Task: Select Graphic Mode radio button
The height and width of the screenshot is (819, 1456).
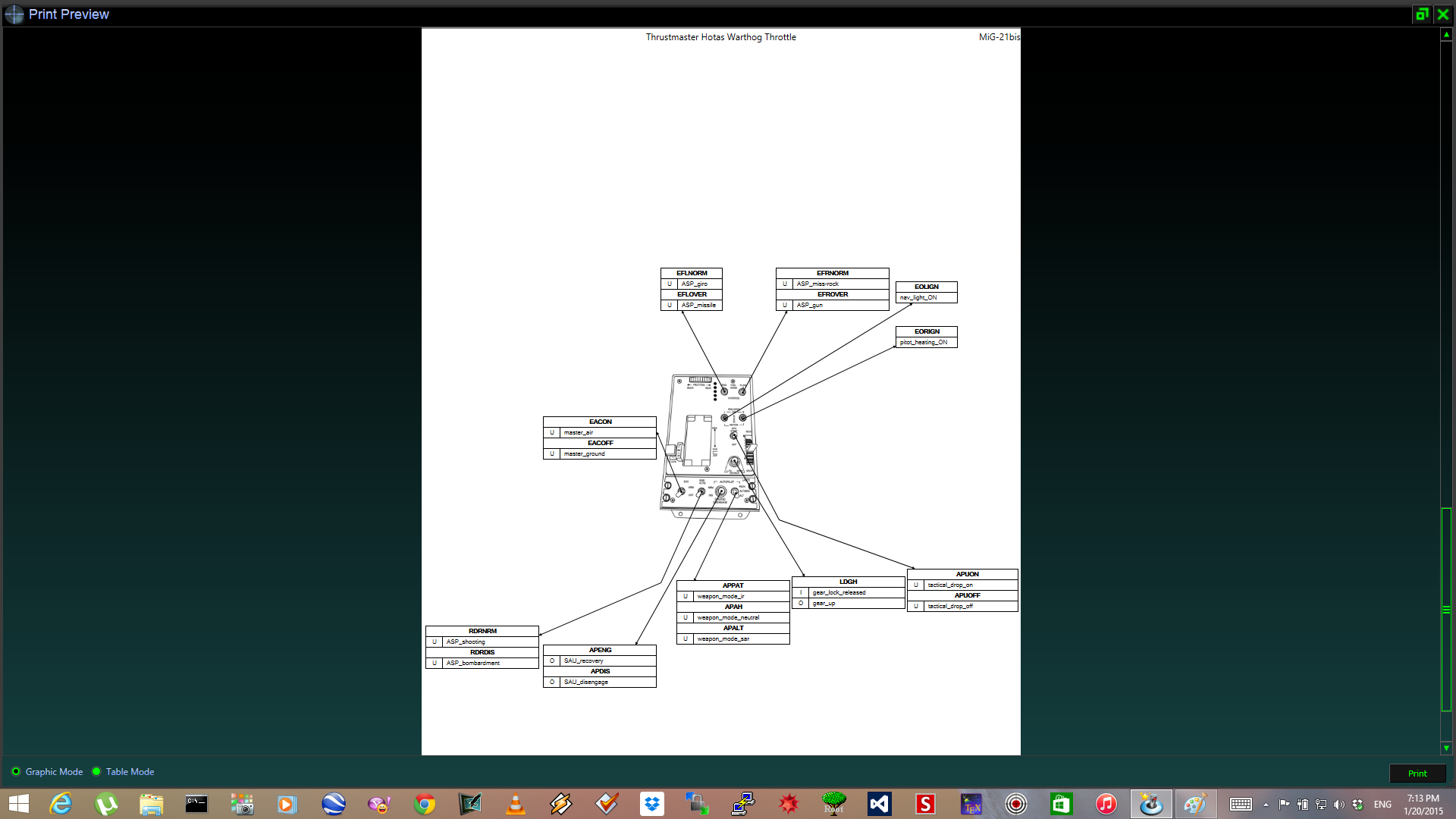Action: [x=16, y=771]
